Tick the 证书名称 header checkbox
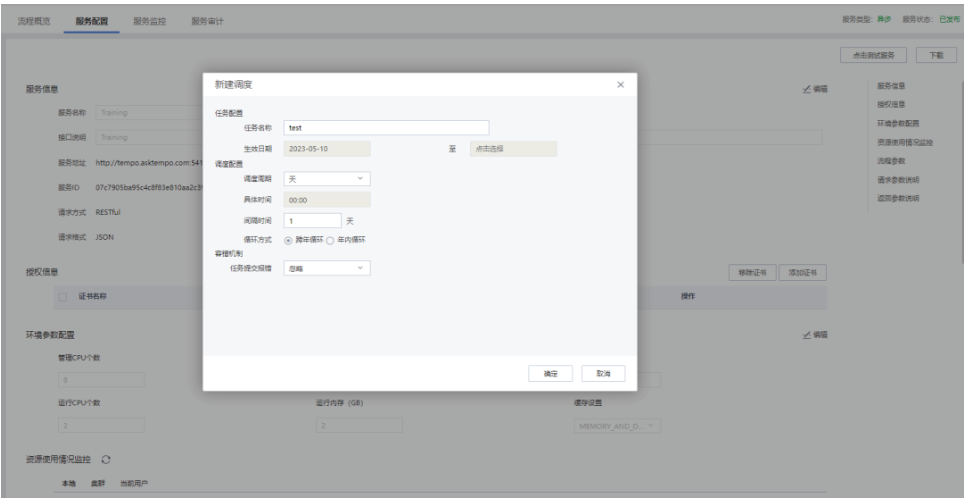This screenshot has width=967, height=501. (x=65, y=297)
